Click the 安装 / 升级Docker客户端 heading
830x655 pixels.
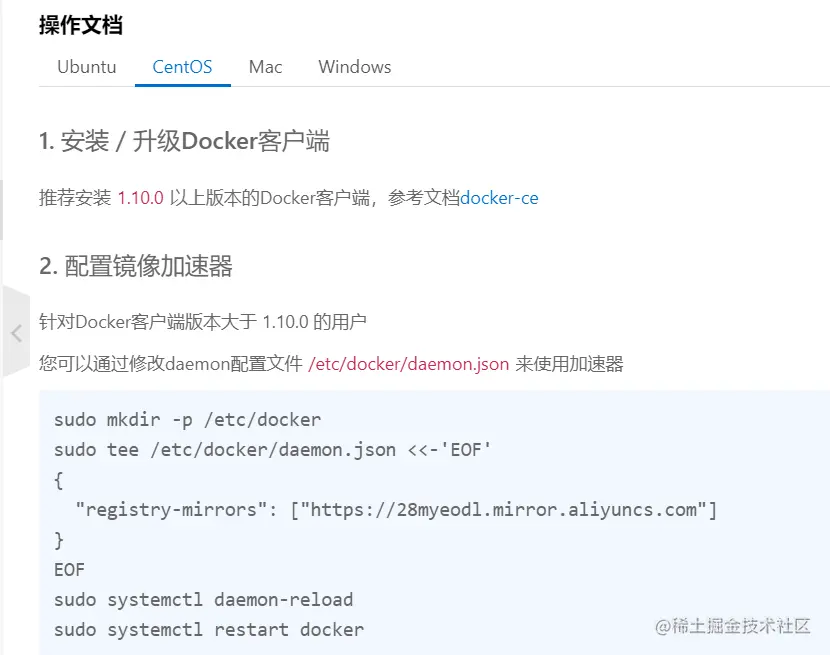[184, 142]
